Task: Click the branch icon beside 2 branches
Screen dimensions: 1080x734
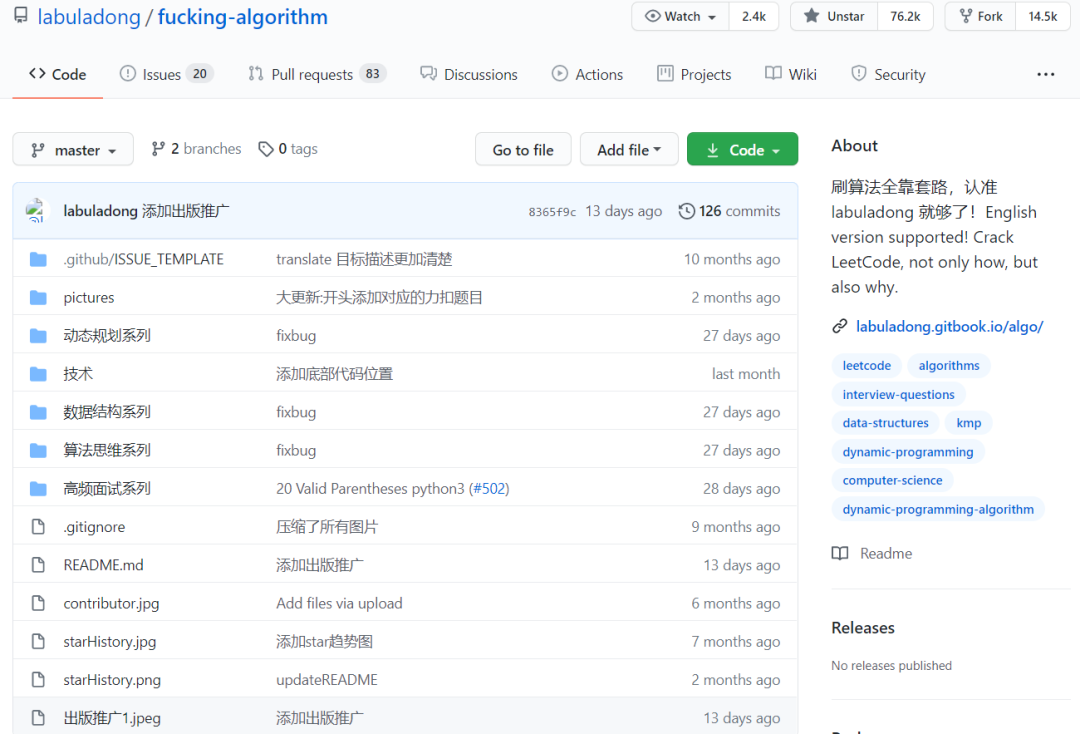Action: point(158,149)
